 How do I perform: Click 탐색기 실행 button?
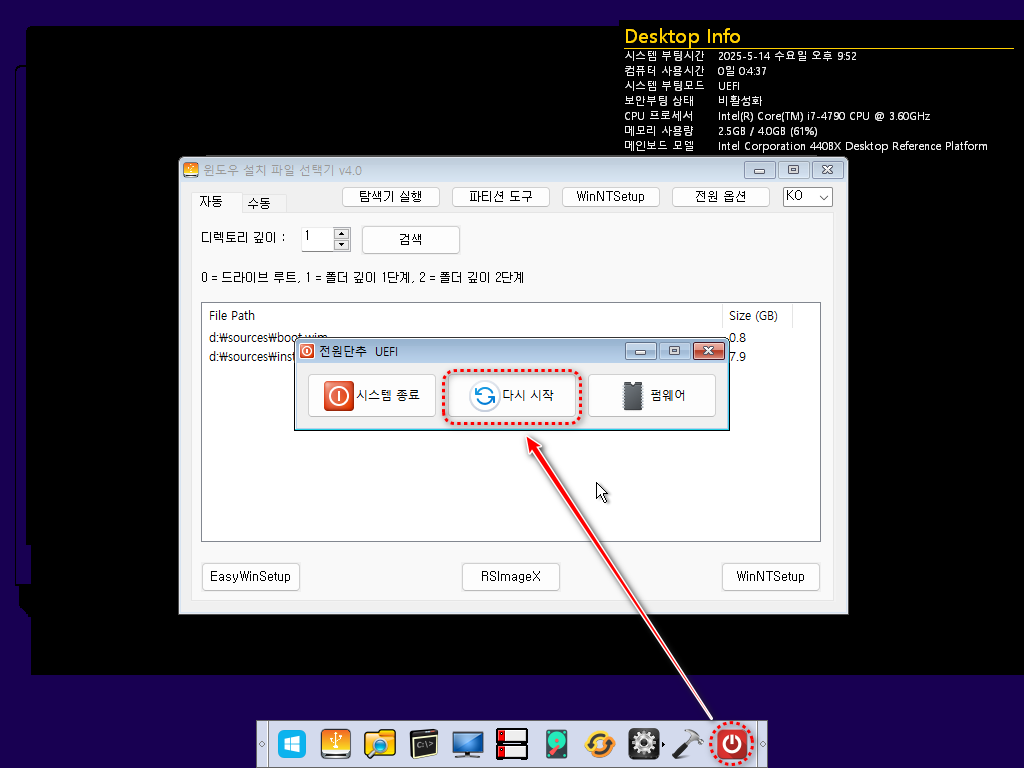391,197
